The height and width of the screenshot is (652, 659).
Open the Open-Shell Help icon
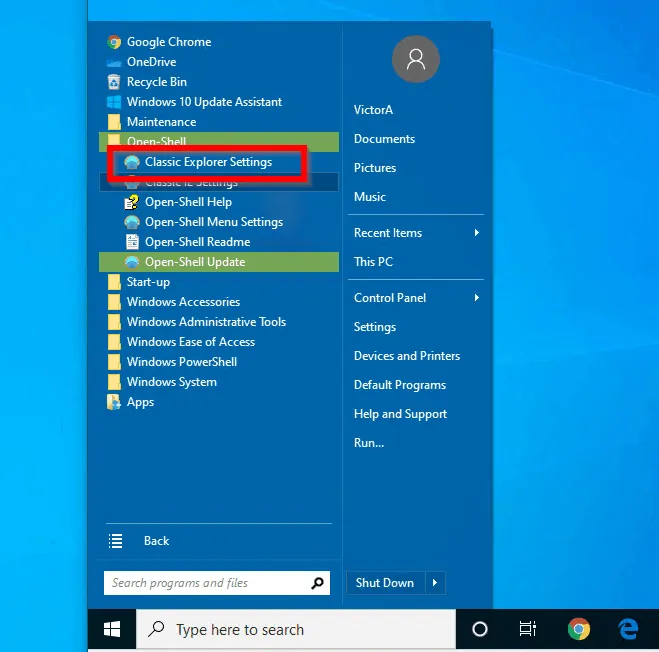tap(132, 202)
